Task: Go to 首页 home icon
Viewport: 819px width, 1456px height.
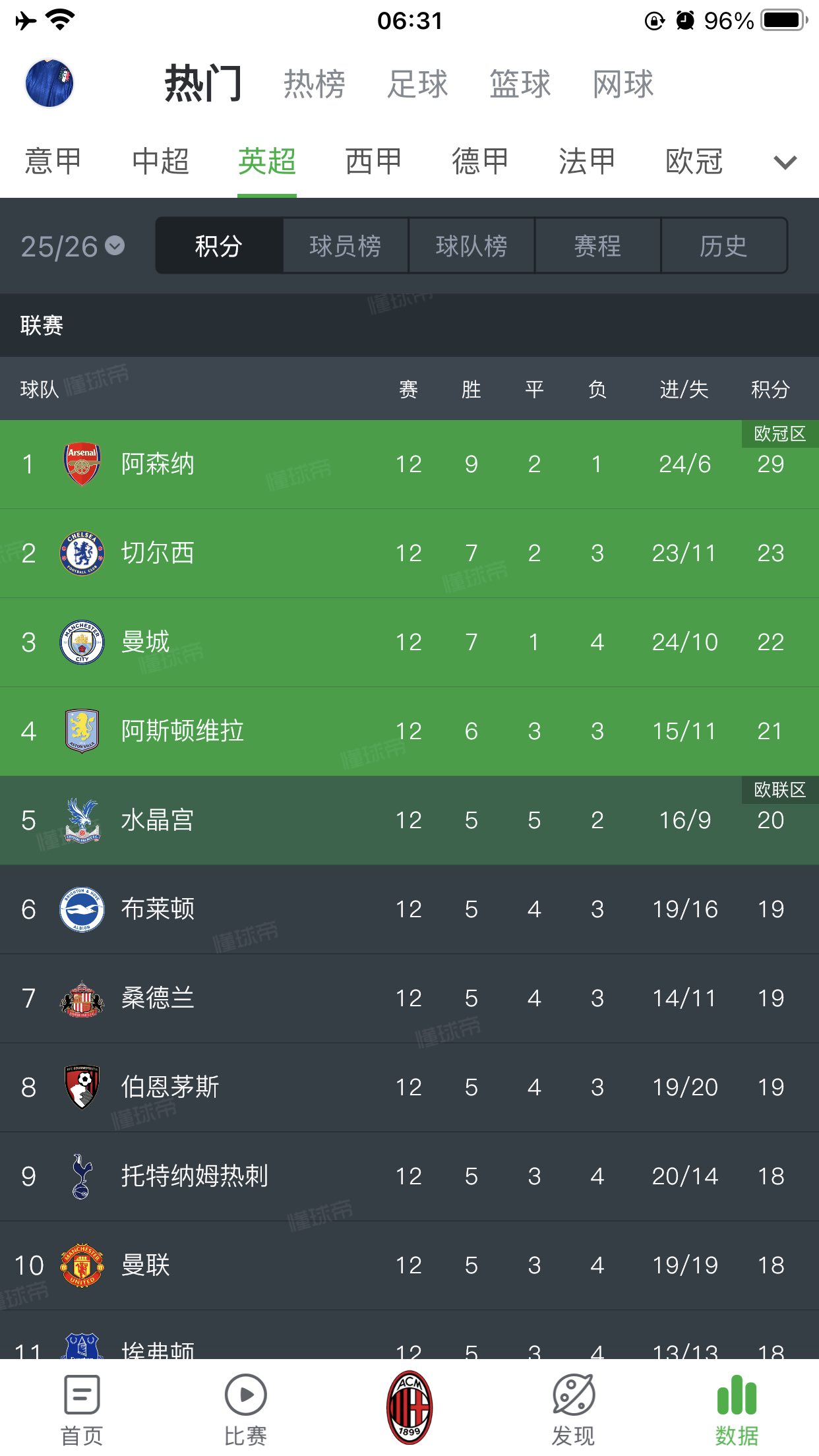Action: tap(82, 1395)
